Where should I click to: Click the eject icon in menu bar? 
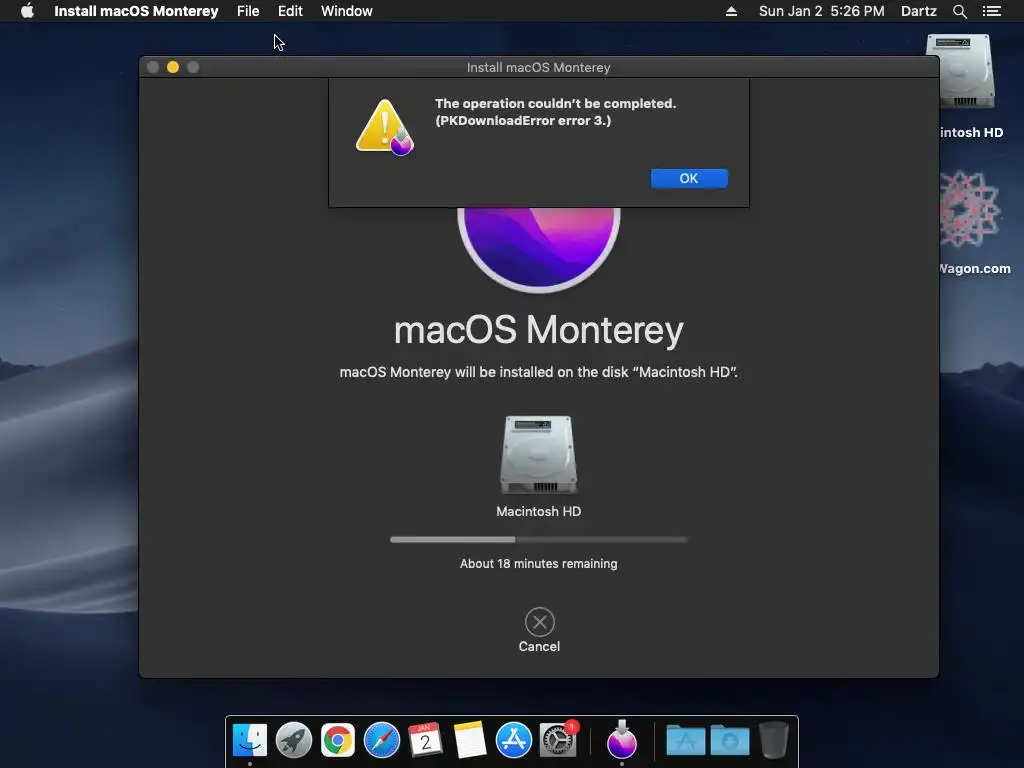click(x=731, y=11)
